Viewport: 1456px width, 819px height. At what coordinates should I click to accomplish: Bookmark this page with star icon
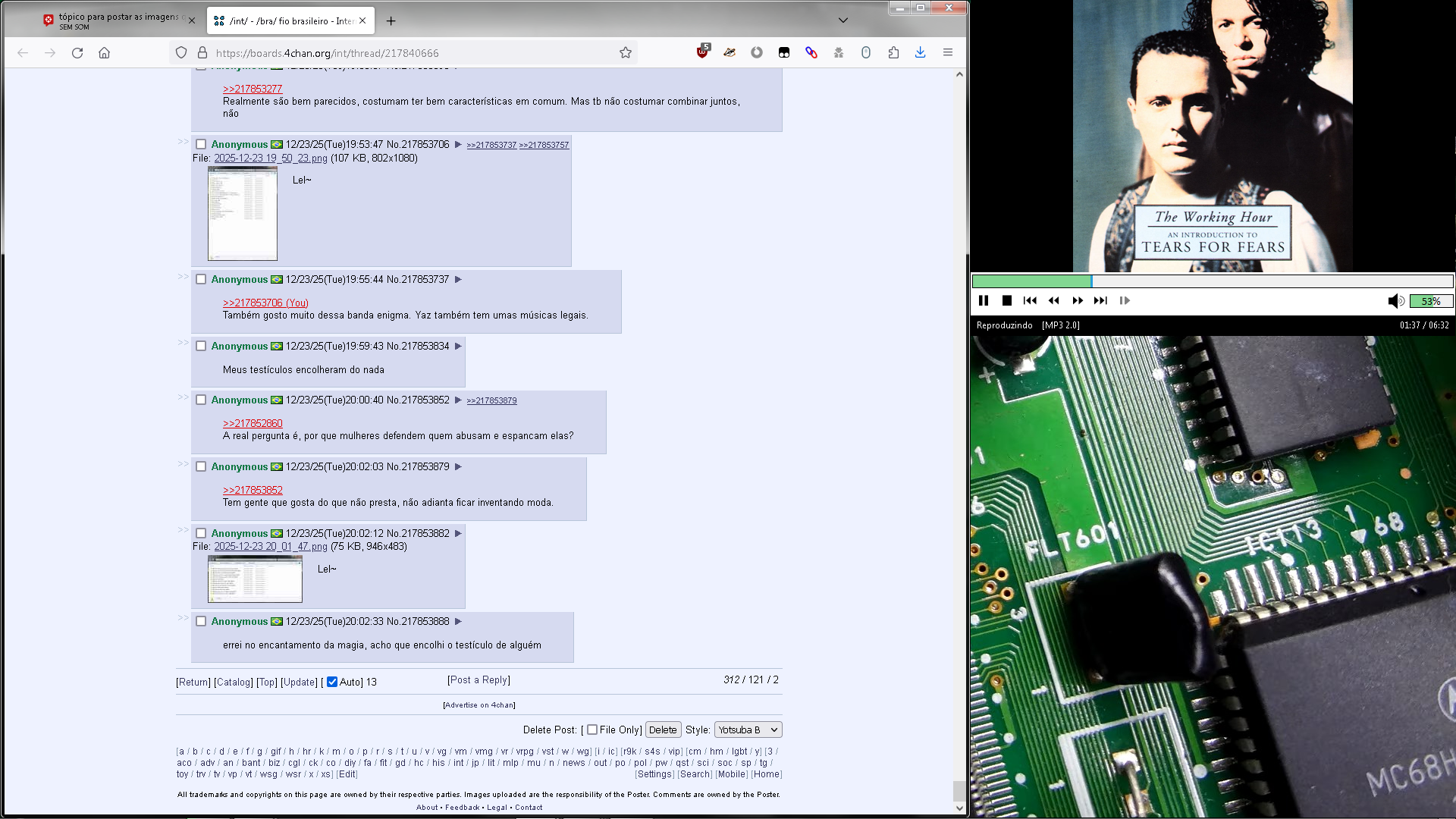[626, 53]
